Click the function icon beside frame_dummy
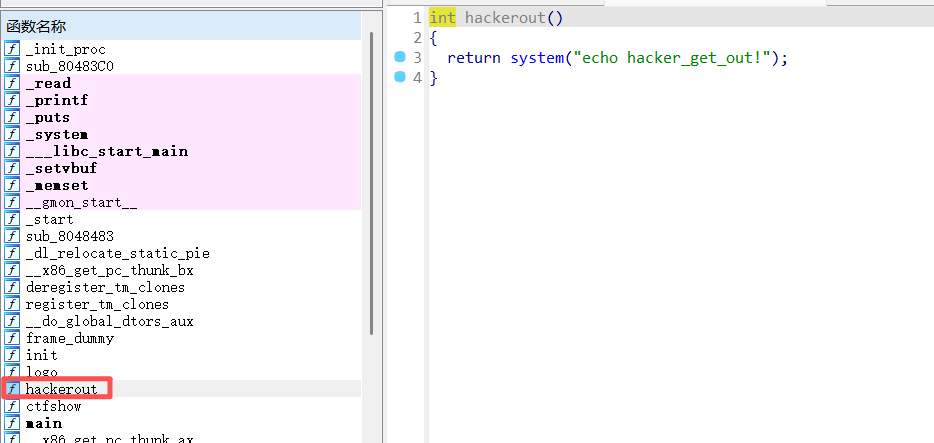The width and height of the screenshot is (934, 443). click(12, 338)
